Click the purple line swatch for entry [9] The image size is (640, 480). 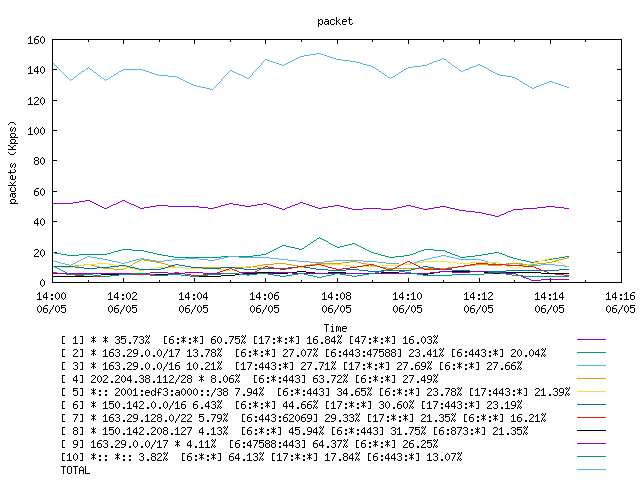point(591,444)
